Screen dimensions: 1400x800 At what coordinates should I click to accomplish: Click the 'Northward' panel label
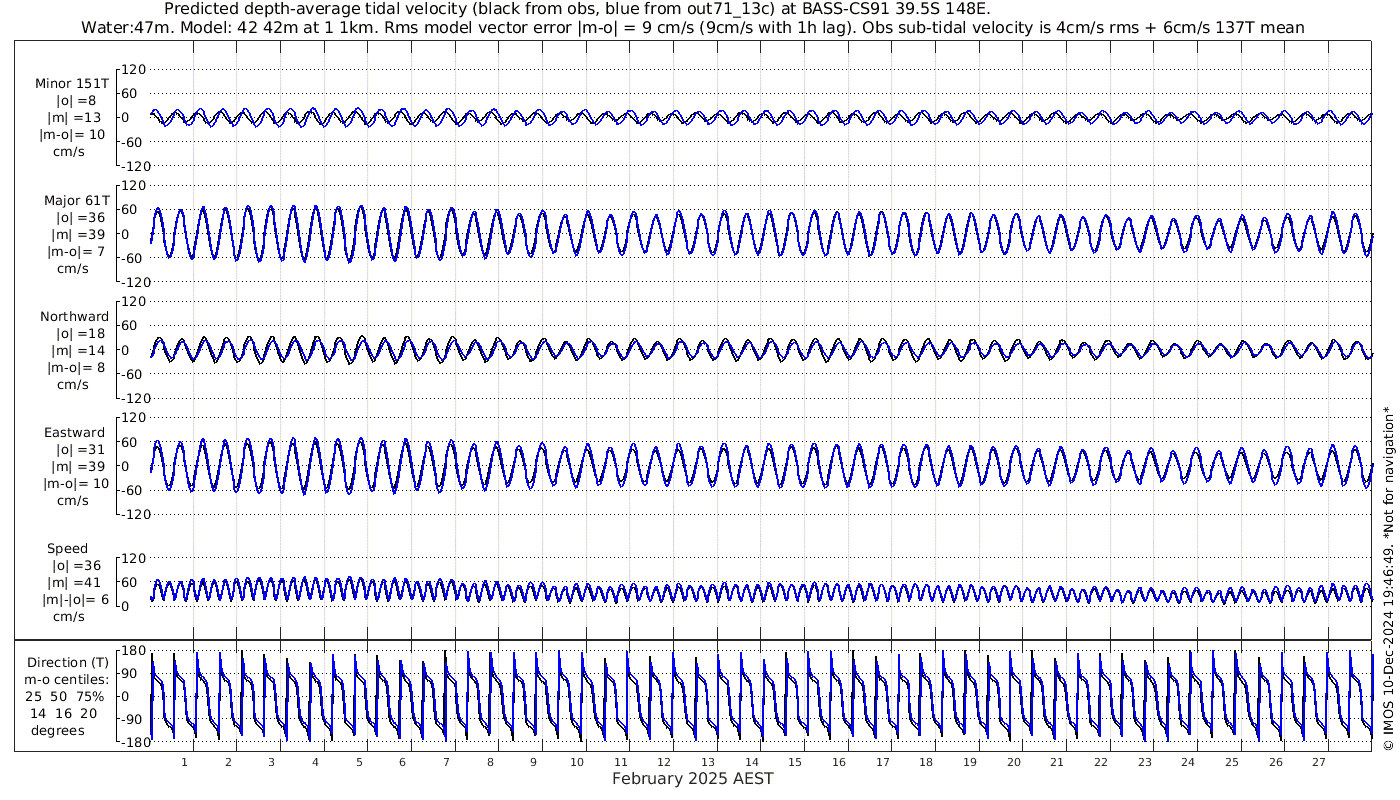[x=74, y=316]
